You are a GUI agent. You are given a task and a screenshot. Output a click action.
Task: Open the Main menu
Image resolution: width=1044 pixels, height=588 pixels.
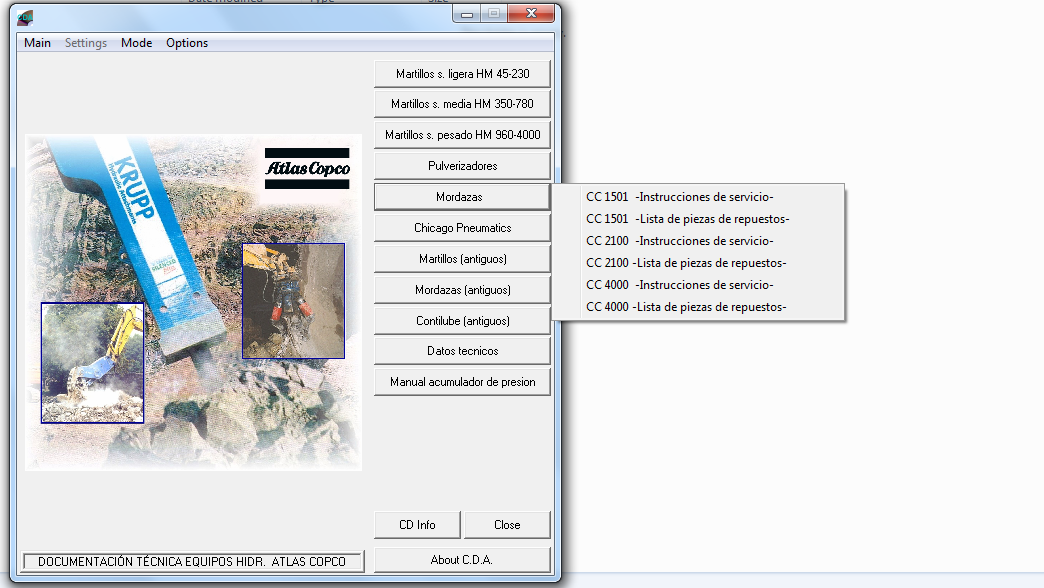coord(37,43)
